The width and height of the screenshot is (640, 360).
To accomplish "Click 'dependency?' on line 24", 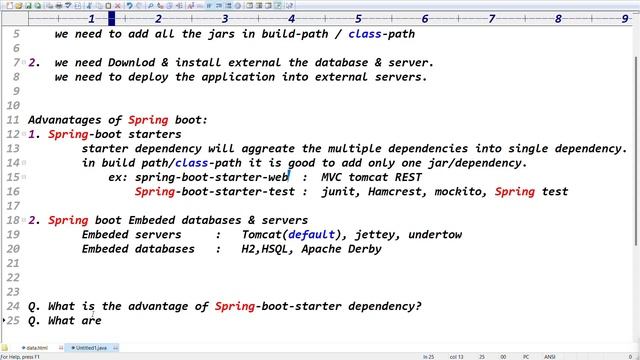I will pos(385,306).
